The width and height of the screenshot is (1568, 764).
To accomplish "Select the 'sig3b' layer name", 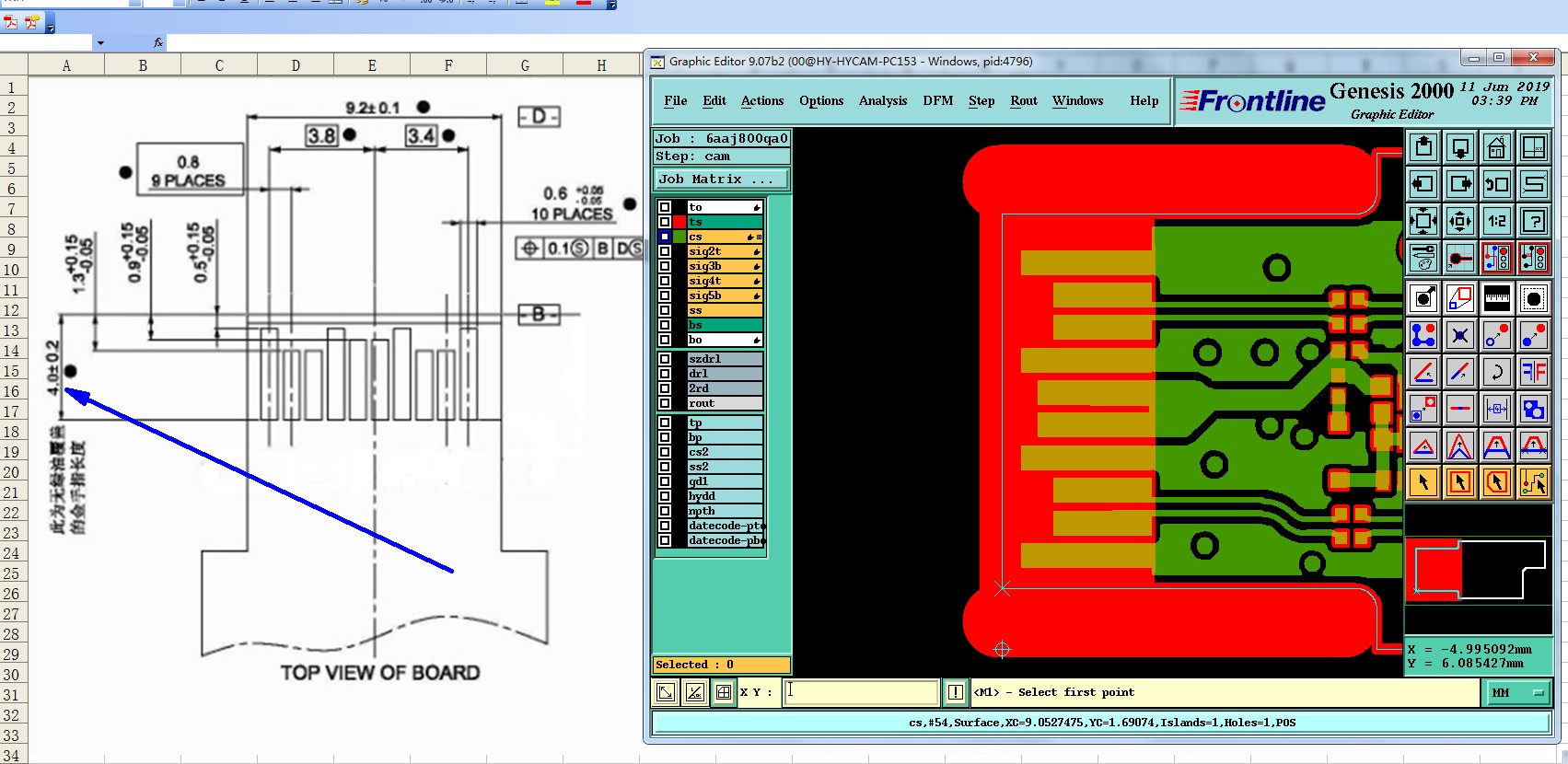I will click(725, 266).
